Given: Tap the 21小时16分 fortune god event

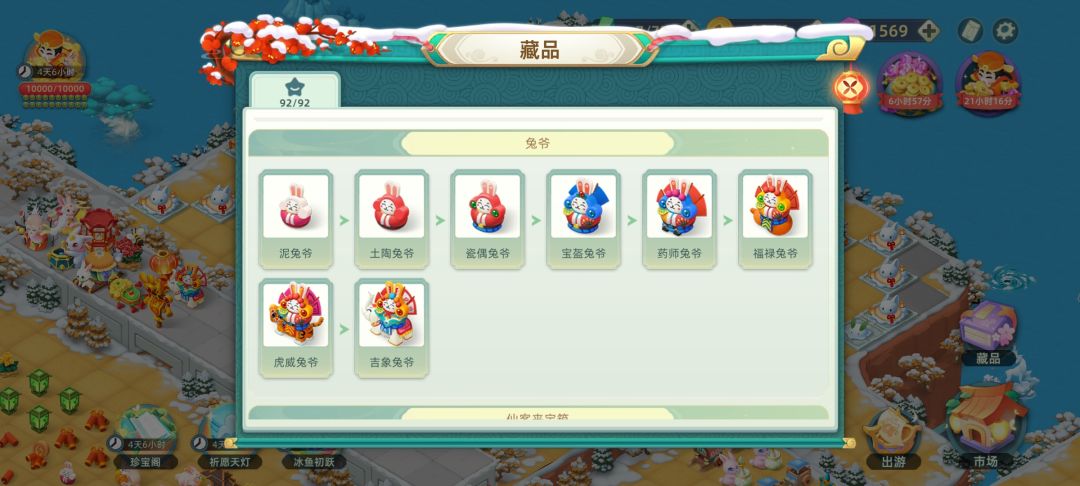Looking at the screenshot, I should (x=988, y=83).
